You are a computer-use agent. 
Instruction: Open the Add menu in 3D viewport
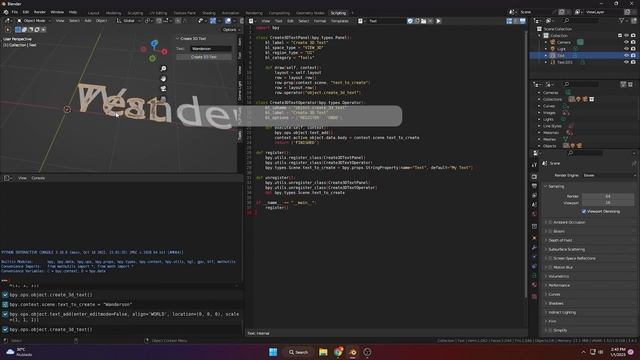(88, 21)
